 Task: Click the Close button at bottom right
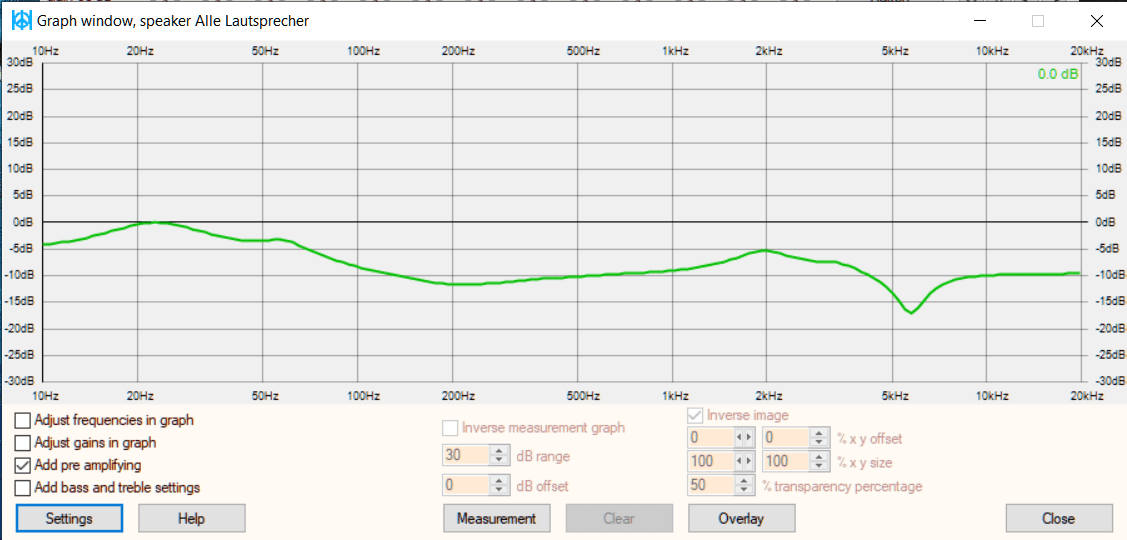click(1059, 518)
